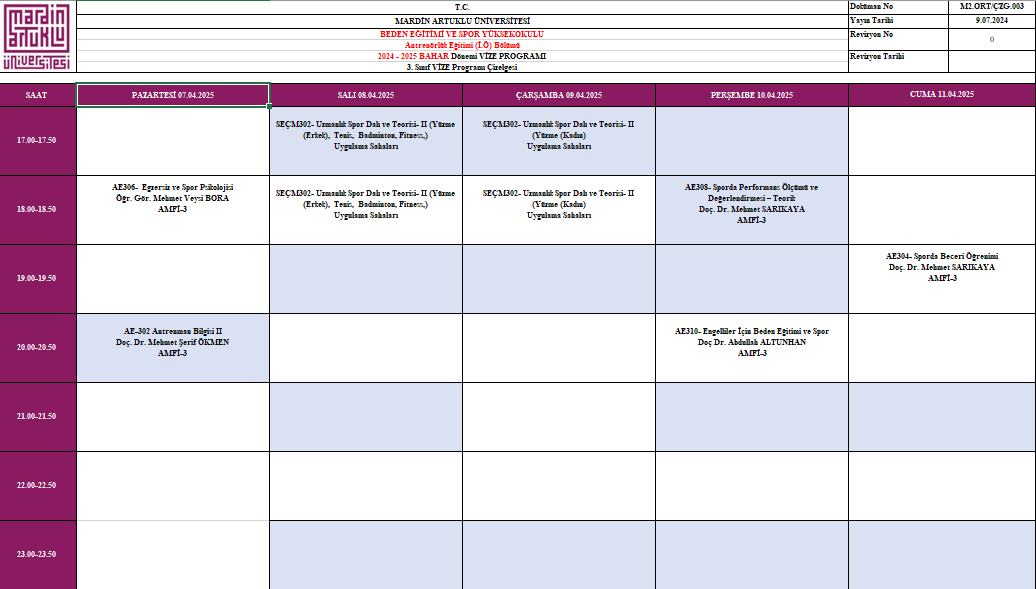Select Wednesday 17.00 SEÇM302 Yüzme (Kadın) cell
This screenshot has width=1036, height=589.
pos(559,141)
